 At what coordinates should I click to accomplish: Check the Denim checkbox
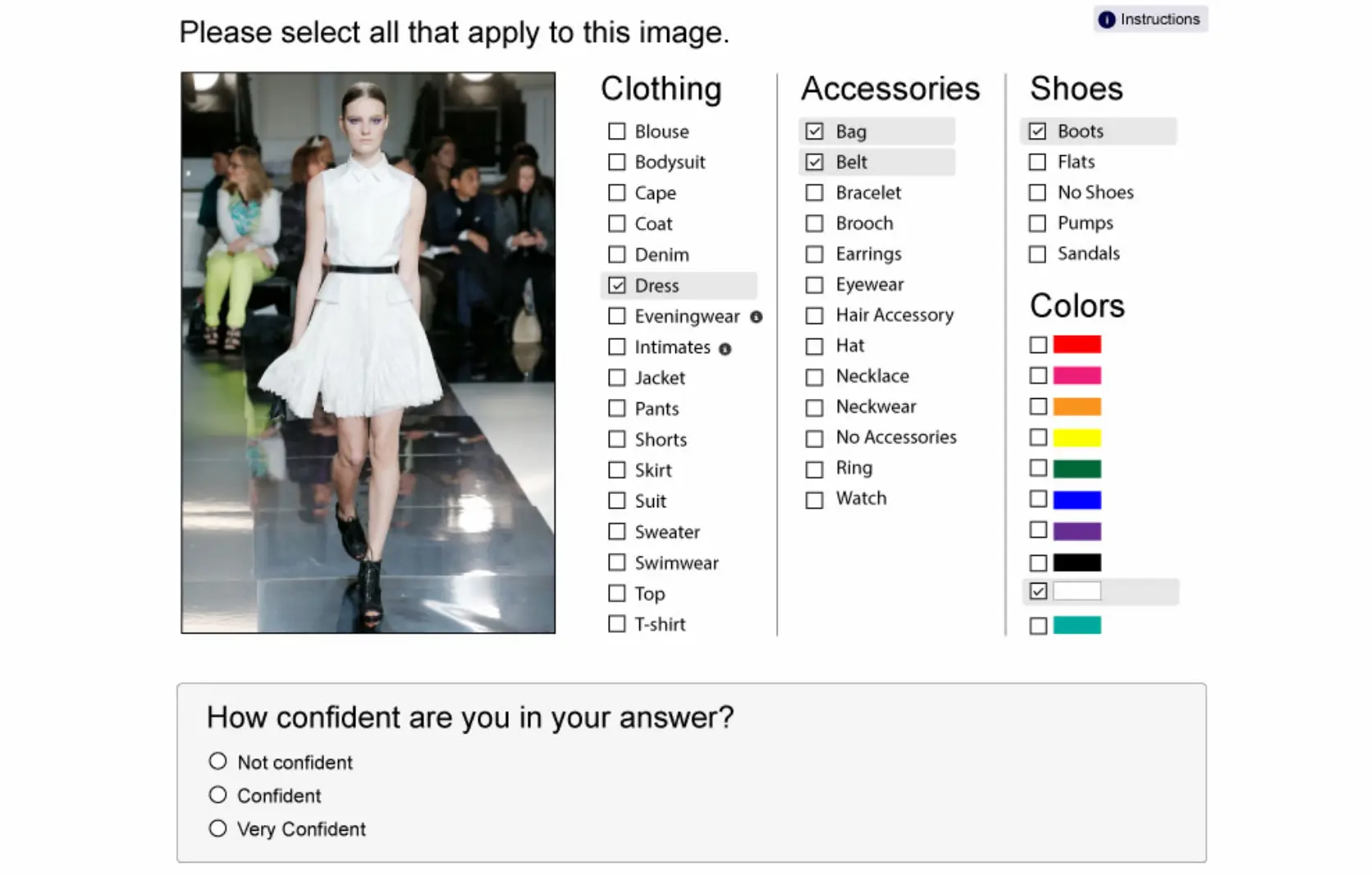(x=616, y=254)
